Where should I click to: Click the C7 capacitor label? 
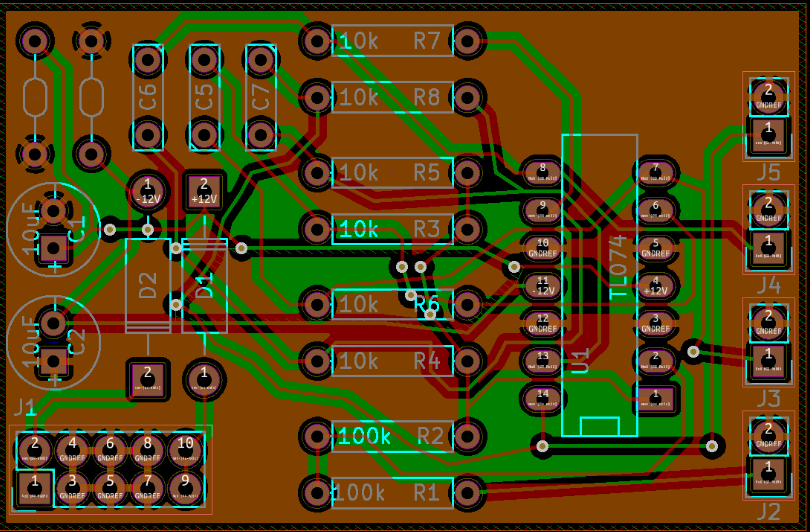click(261, 97)
